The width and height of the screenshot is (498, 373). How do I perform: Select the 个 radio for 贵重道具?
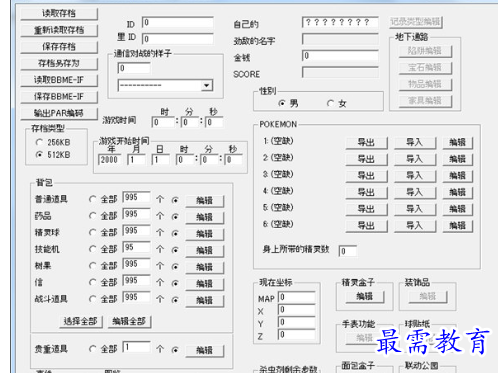175,350
